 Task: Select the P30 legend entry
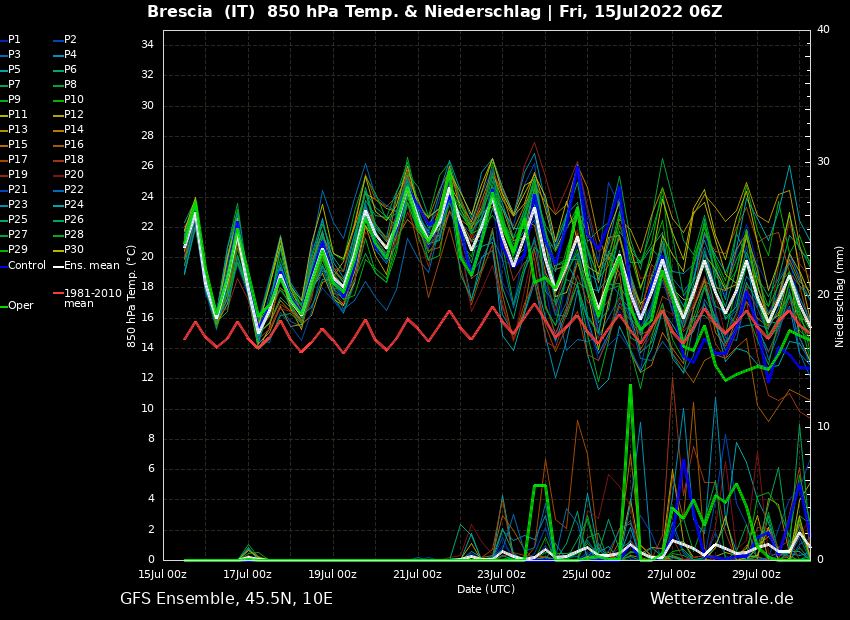point(74,249)
